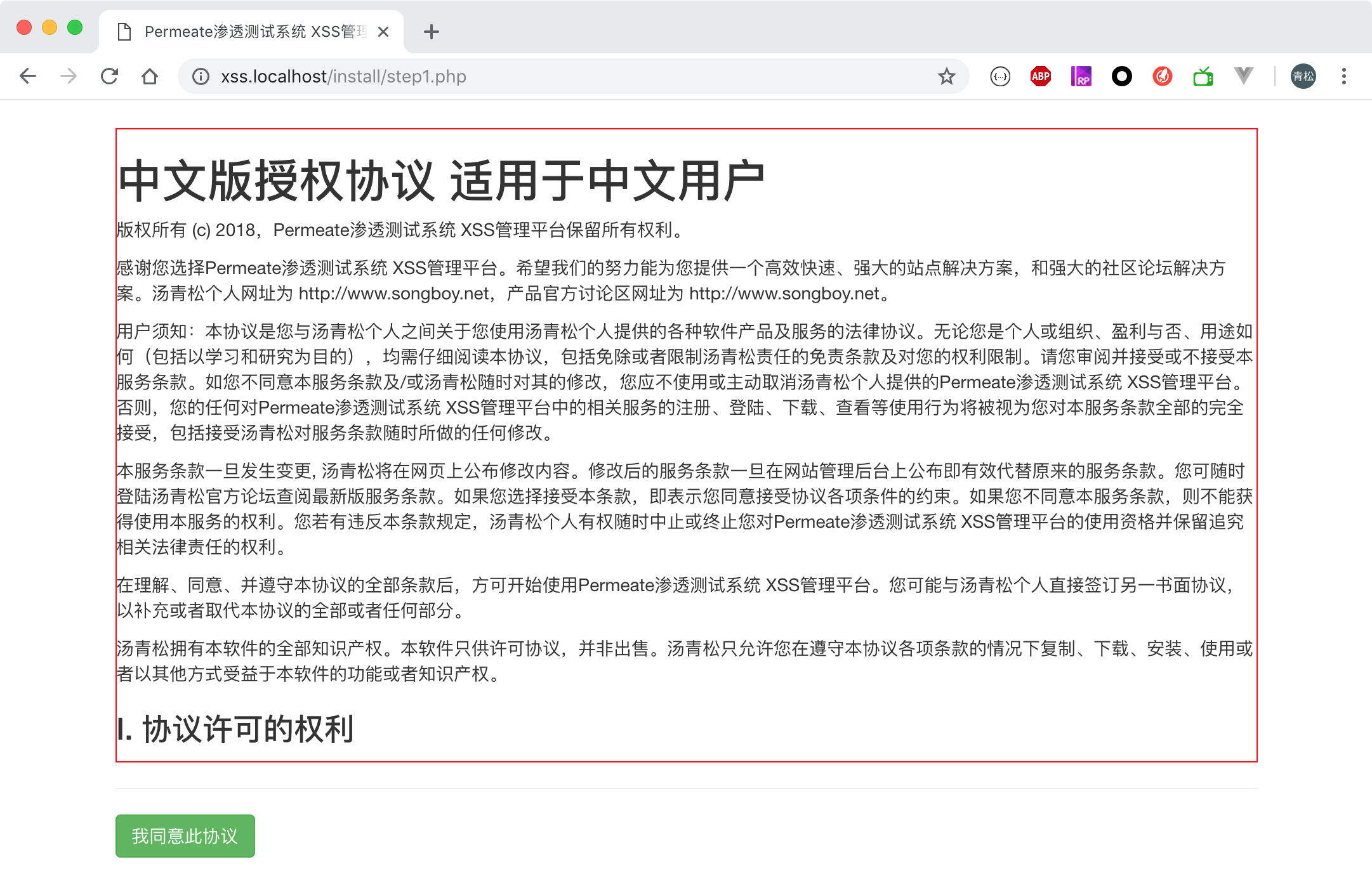Open the Chrome three-dot menu
The width and height of the screenshot is (1372, 883).
tap(1343, 77)
